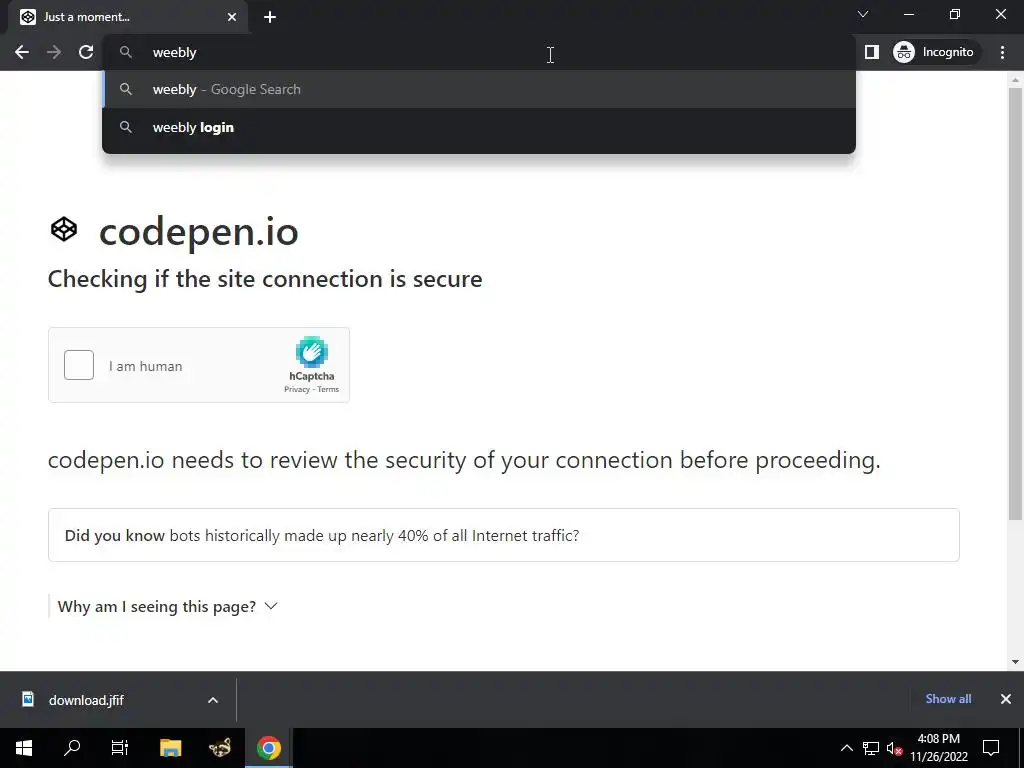Viewport: 1024px width, 768px height.
Task: Click the network tray icon
Action: [871, 748]
